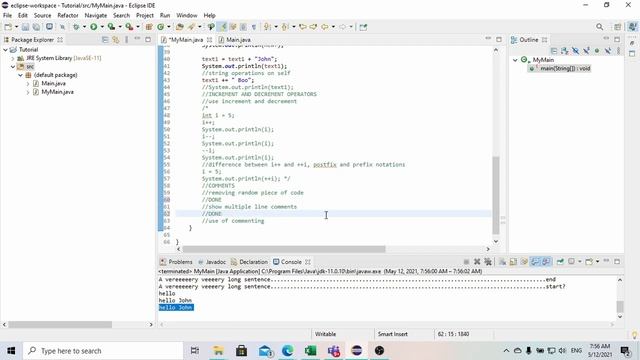This screenshot has width=640, height=360.
Task: Toggle Mark Occurrences highlighted toolbar icon
Action: tap(222, 27)
